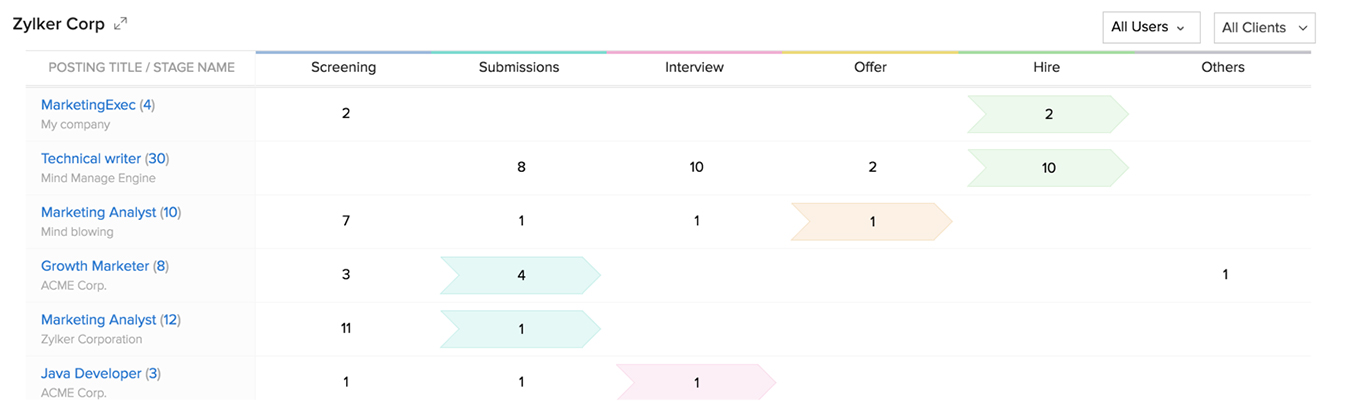
Task: Open Marketing Analyst posting for Zylker Corporation
Action: pos(98,320)
